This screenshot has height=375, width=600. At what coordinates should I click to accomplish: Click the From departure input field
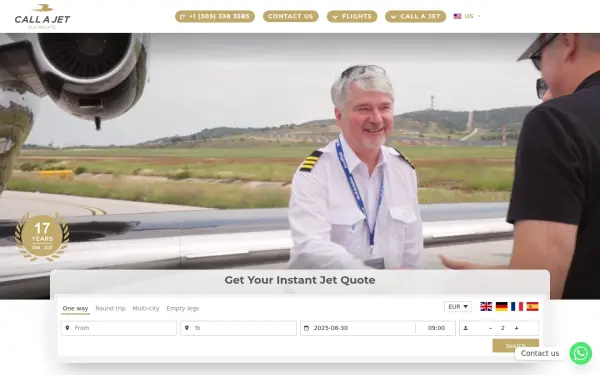119,328
